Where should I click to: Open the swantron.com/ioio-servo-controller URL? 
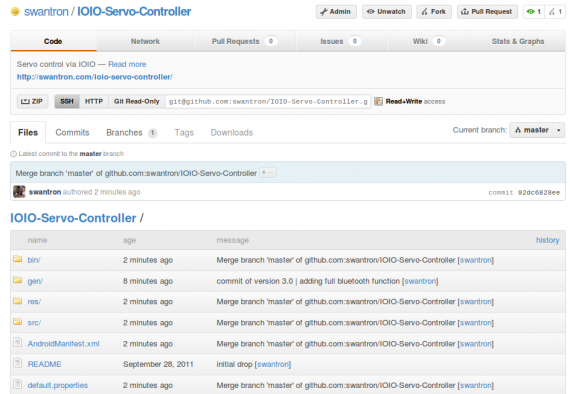tap(95, 77)
